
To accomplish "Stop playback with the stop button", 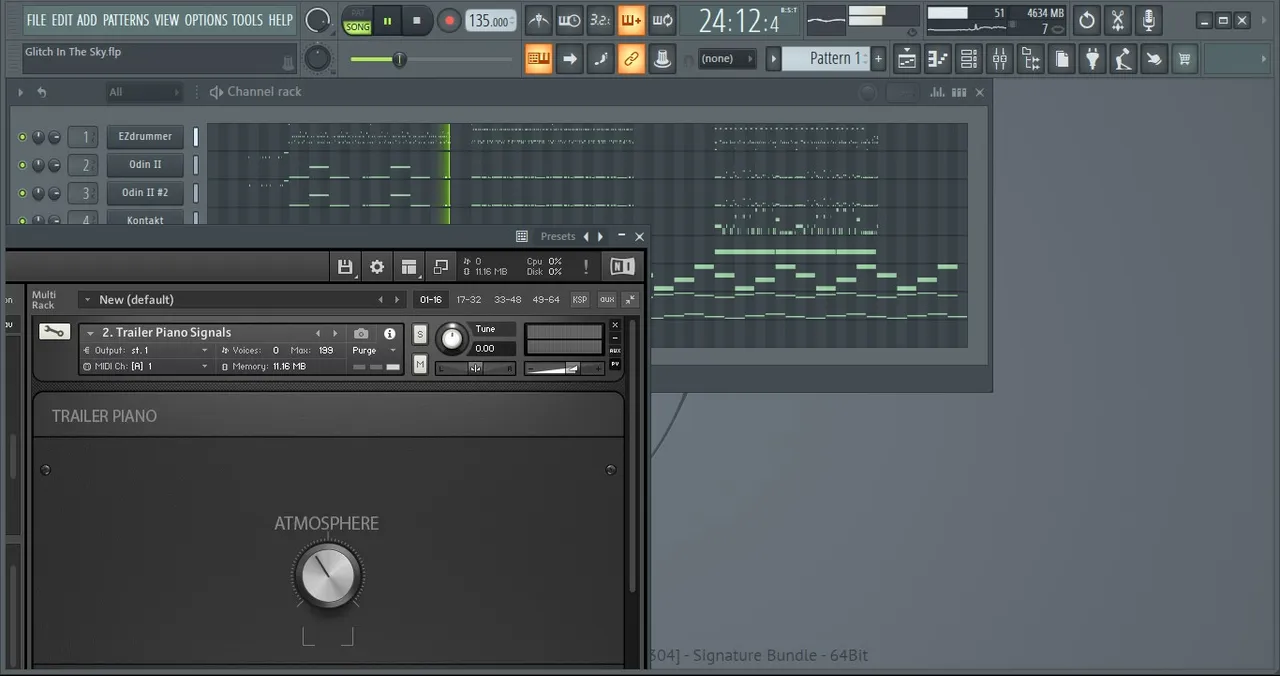I will [x=417, y=20].
